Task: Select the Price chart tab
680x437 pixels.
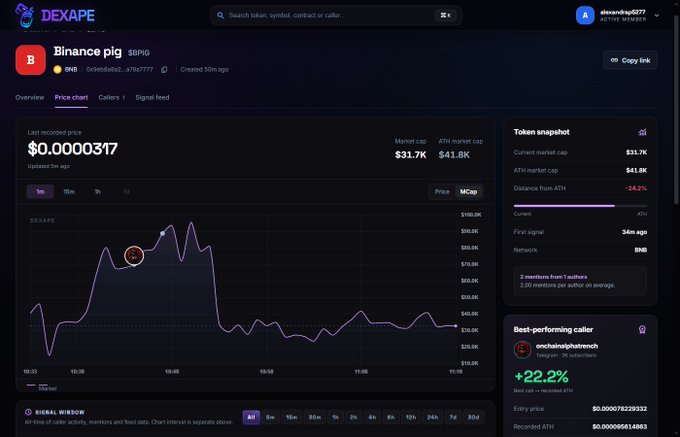Action: (71, 98)
